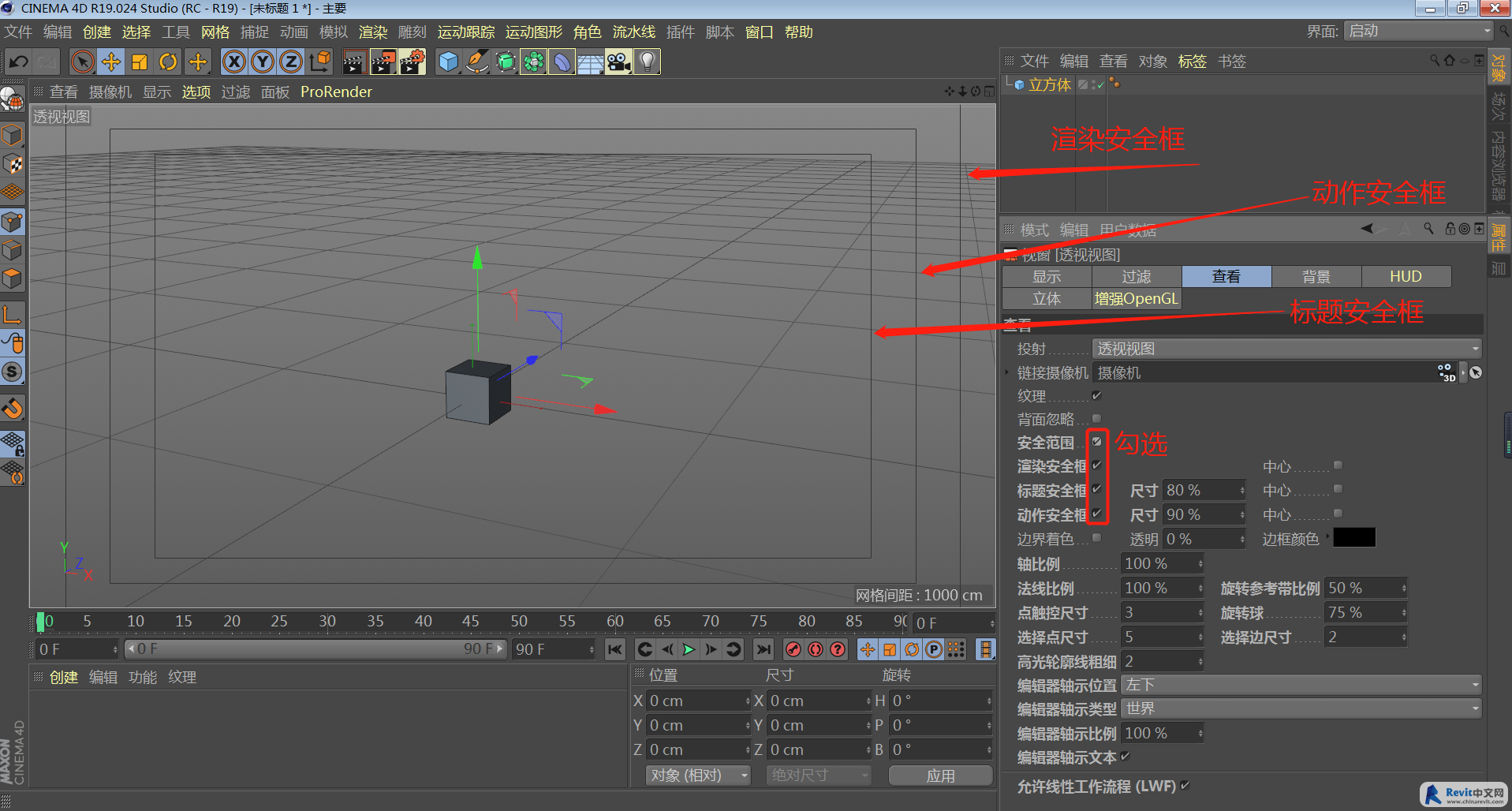Switch to the HUD attribute tab

pos(1406,277)
